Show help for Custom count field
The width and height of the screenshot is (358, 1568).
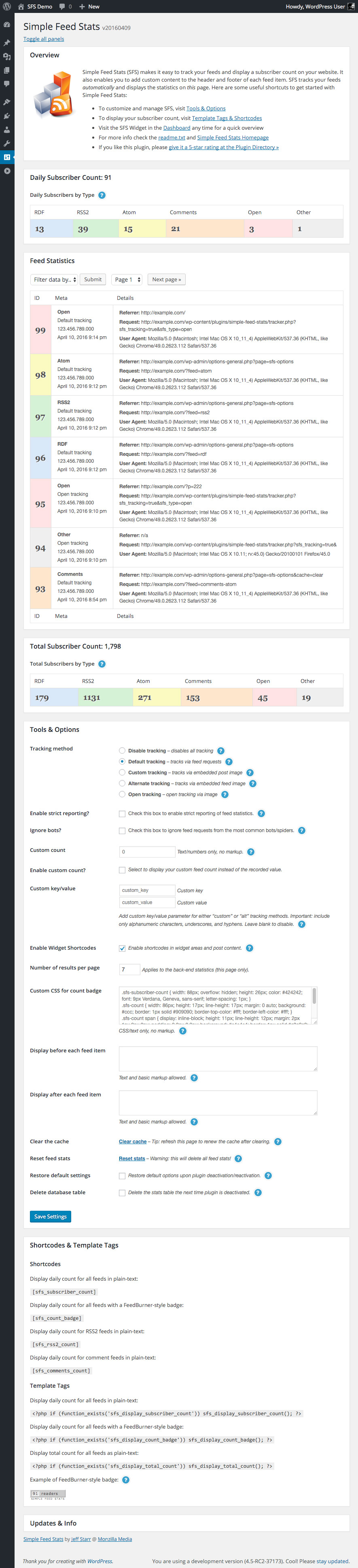tap(251, 851)
